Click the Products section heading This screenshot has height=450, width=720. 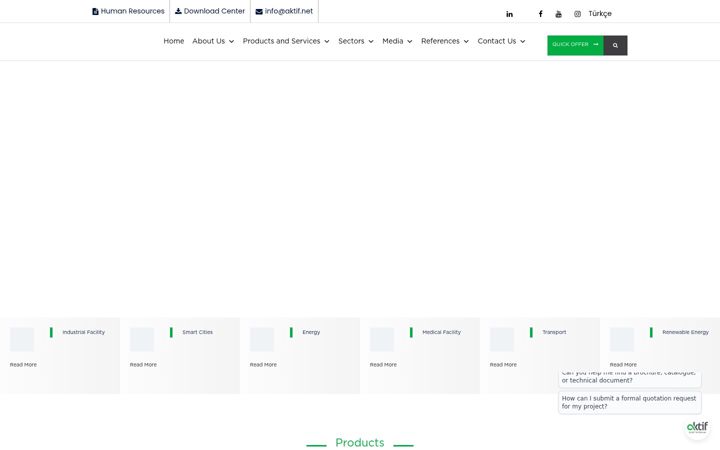pos(360,443)
